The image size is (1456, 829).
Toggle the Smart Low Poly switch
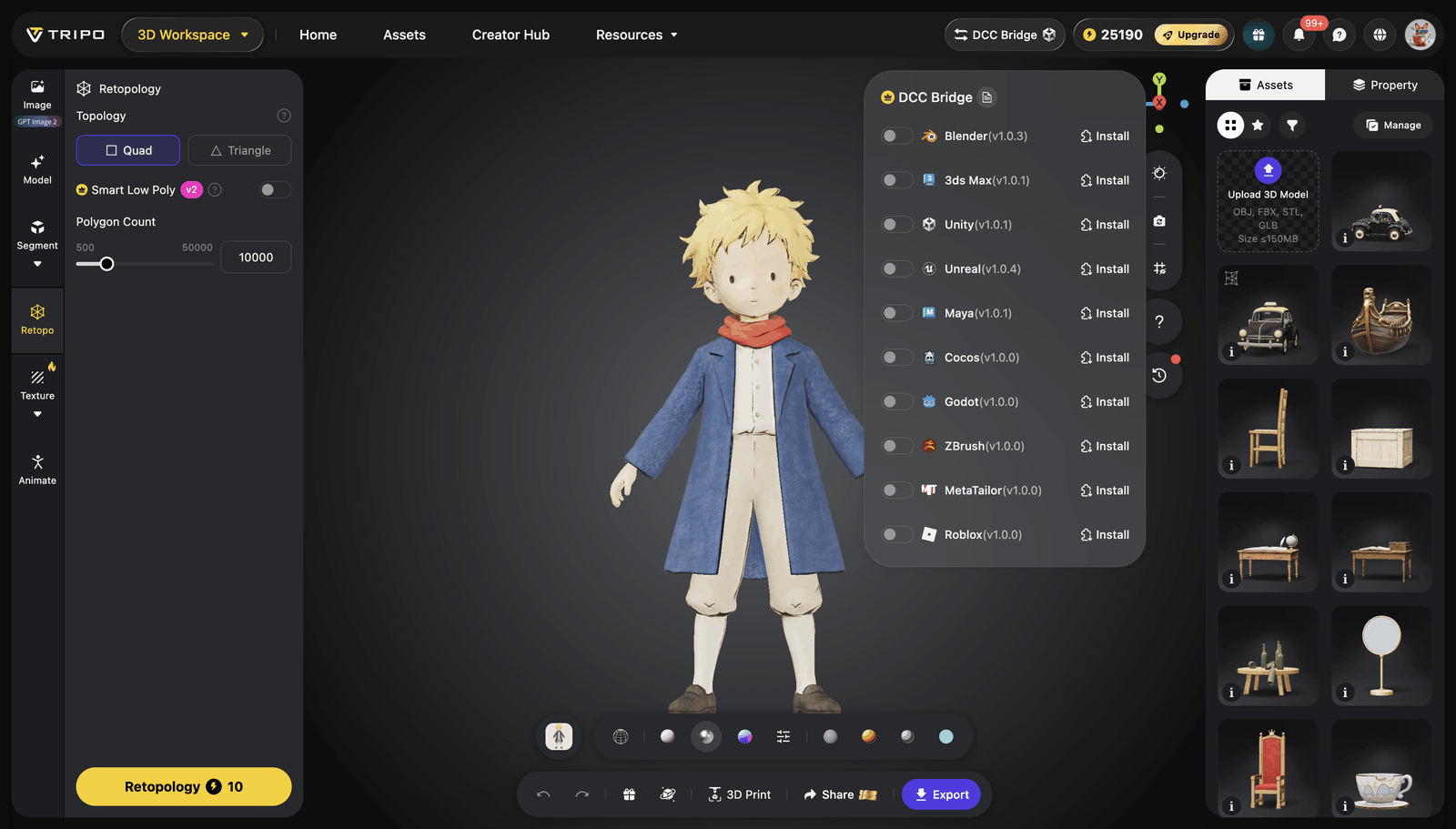coord(275,190)
